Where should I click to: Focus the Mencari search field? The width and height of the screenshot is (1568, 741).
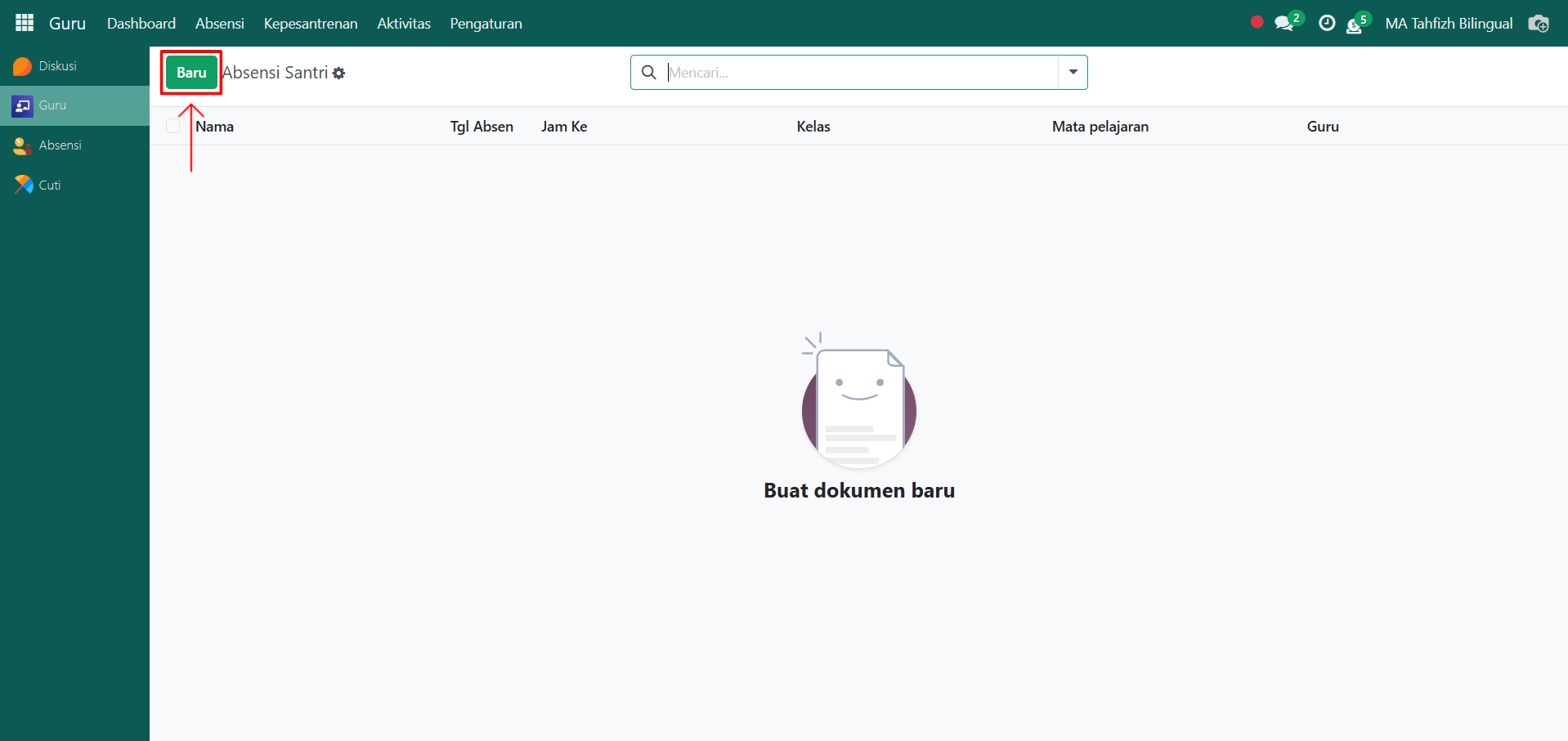click(x=858, y=73)
